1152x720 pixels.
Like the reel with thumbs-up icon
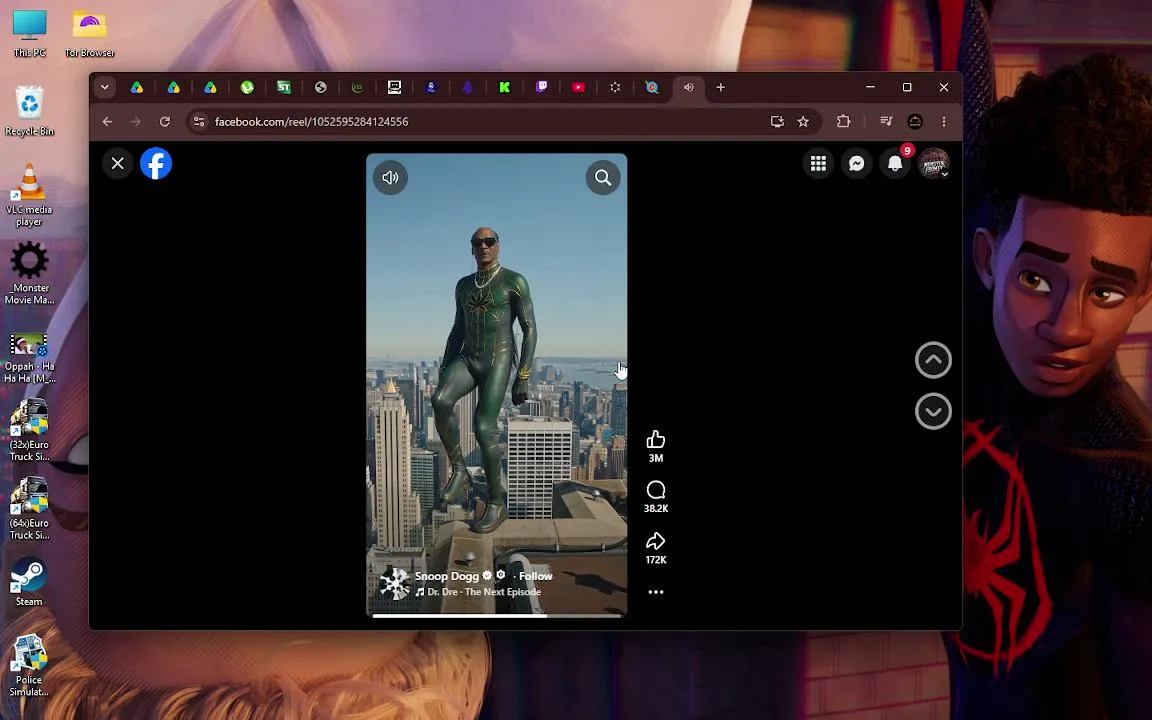point(655,439)
